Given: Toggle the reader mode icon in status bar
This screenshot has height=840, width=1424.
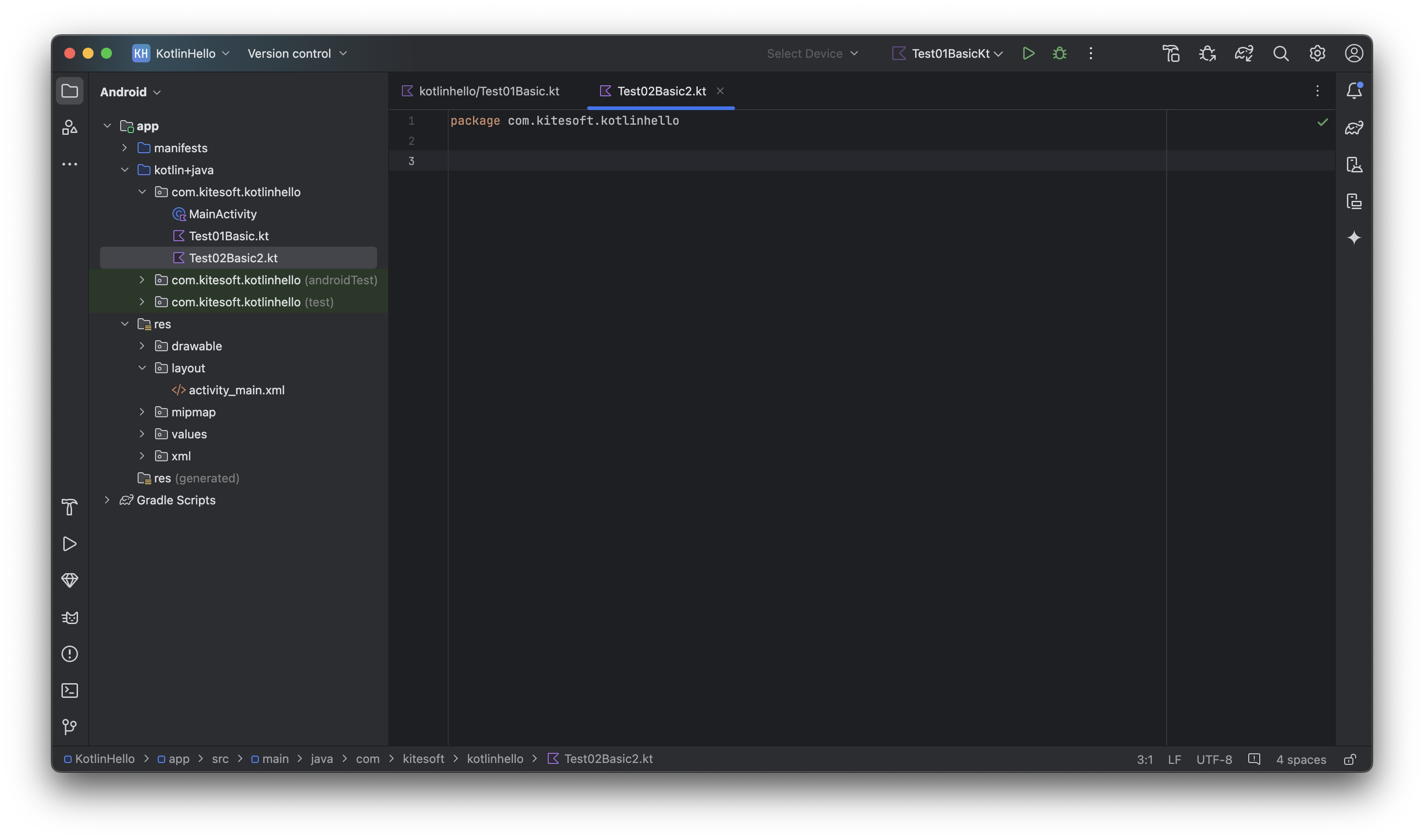Looking at the screenshot, I should click(1254, 759).
